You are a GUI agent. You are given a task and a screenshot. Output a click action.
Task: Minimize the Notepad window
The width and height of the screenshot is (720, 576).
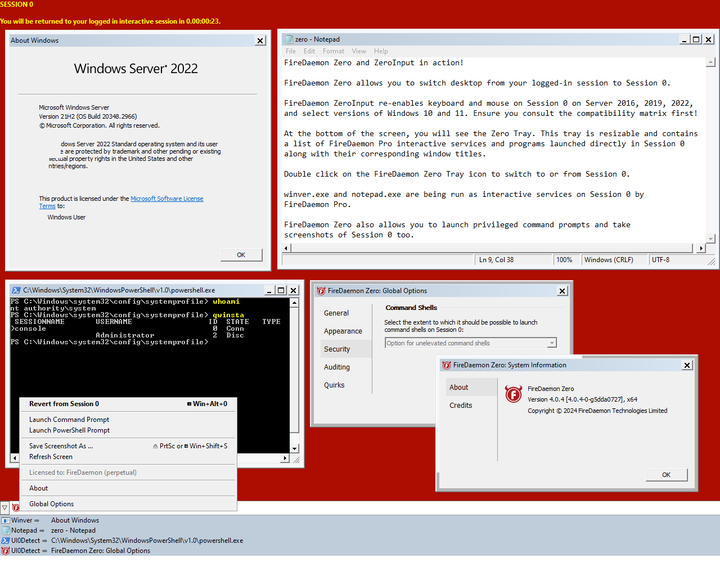pyautogui.click(x=684, y=40)
